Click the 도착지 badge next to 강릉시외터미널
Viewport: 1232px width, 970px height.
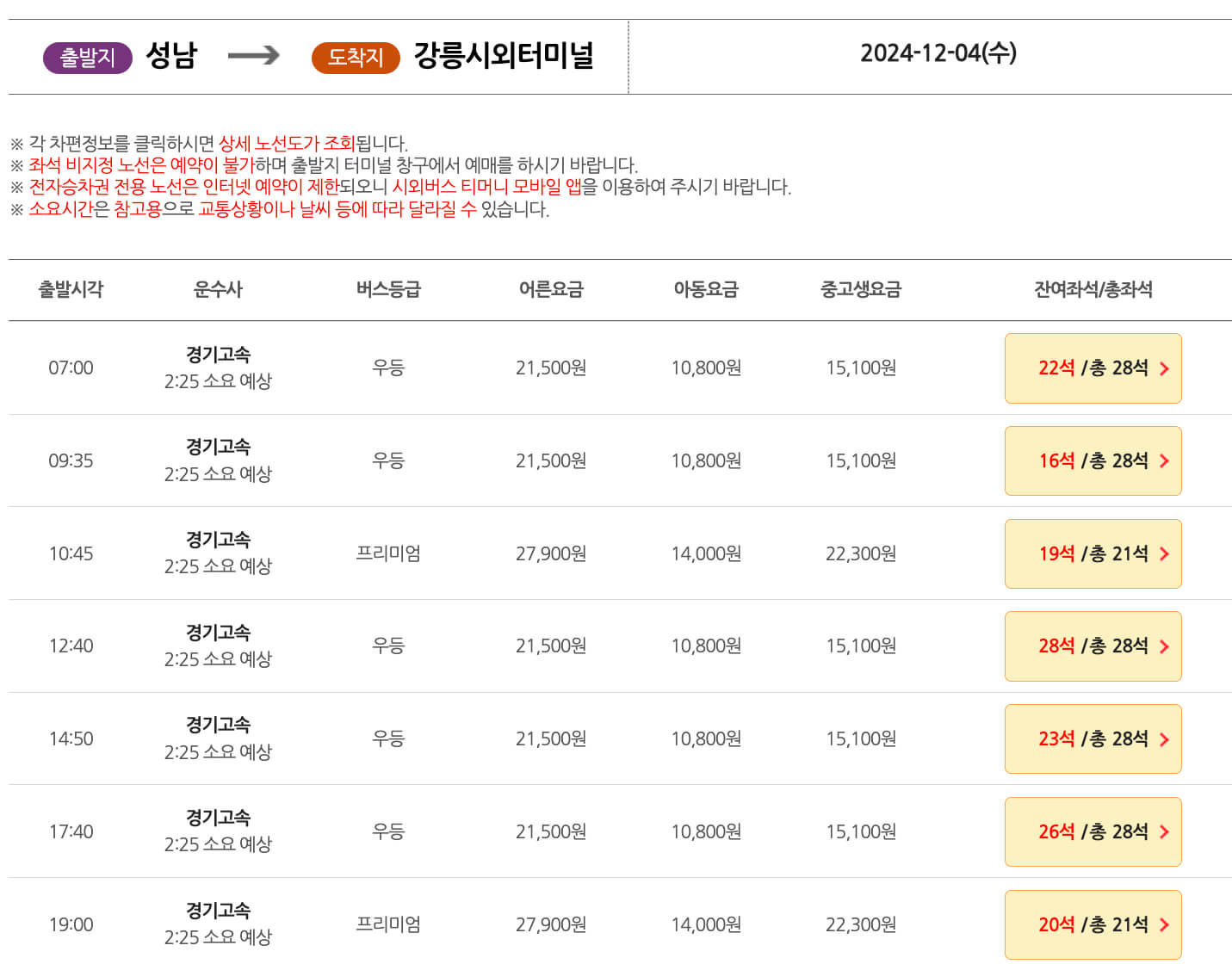(x=355, y=57)
